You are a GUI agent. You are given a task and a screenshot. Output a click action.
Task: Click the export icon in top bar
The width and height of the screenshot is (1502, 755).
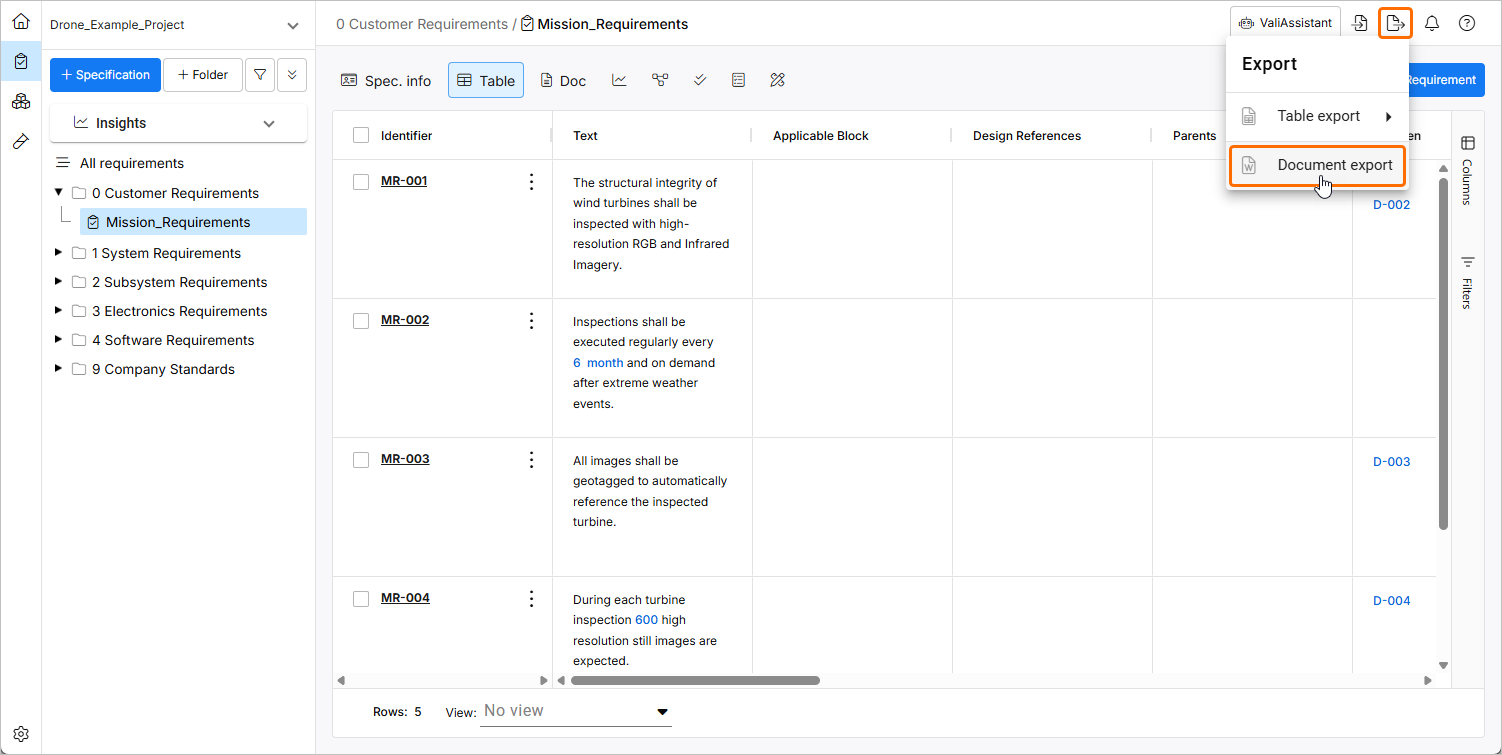pos(1395,23)
